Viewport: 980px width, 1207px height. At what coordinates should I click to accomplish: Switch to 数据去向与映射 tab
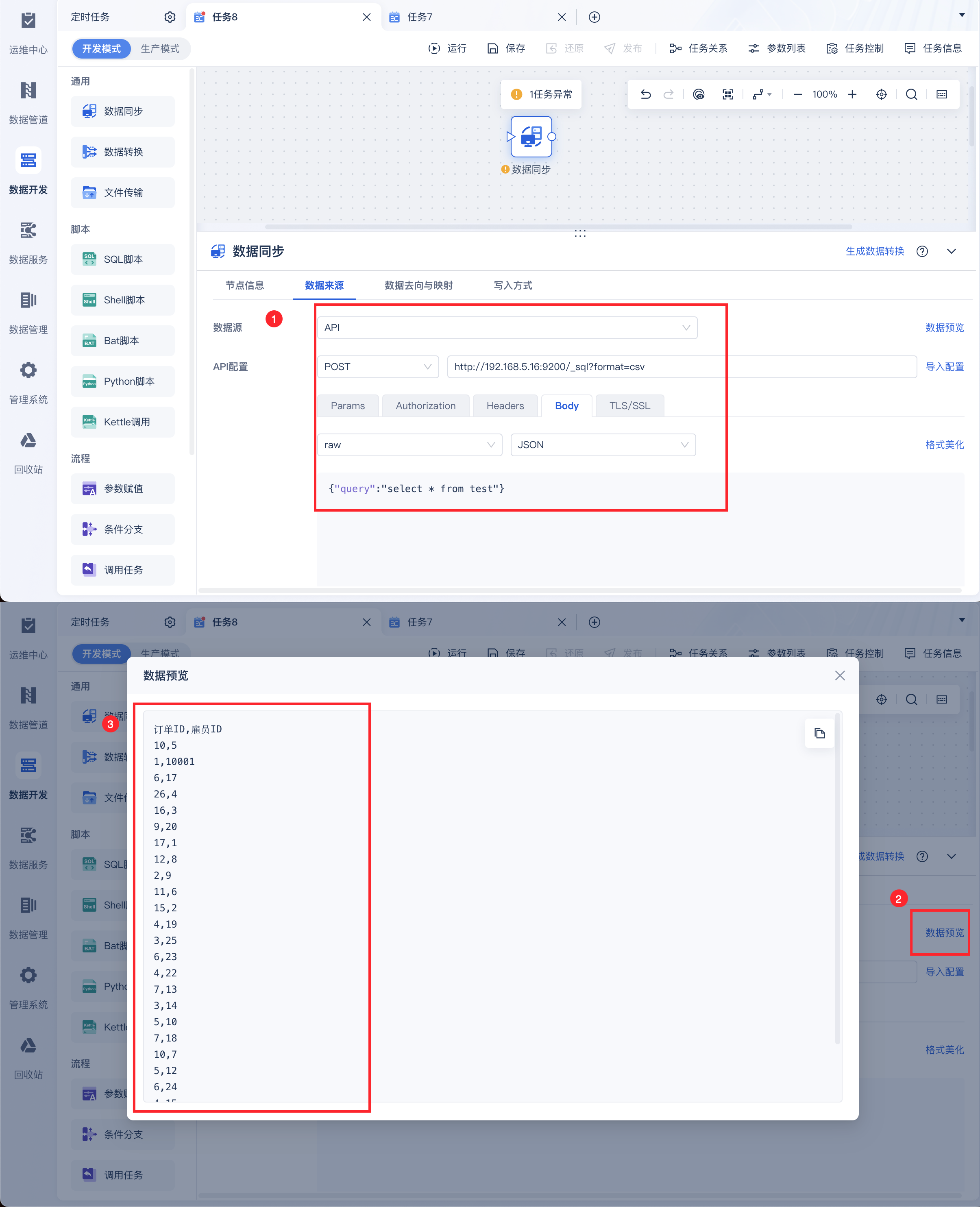418,285
